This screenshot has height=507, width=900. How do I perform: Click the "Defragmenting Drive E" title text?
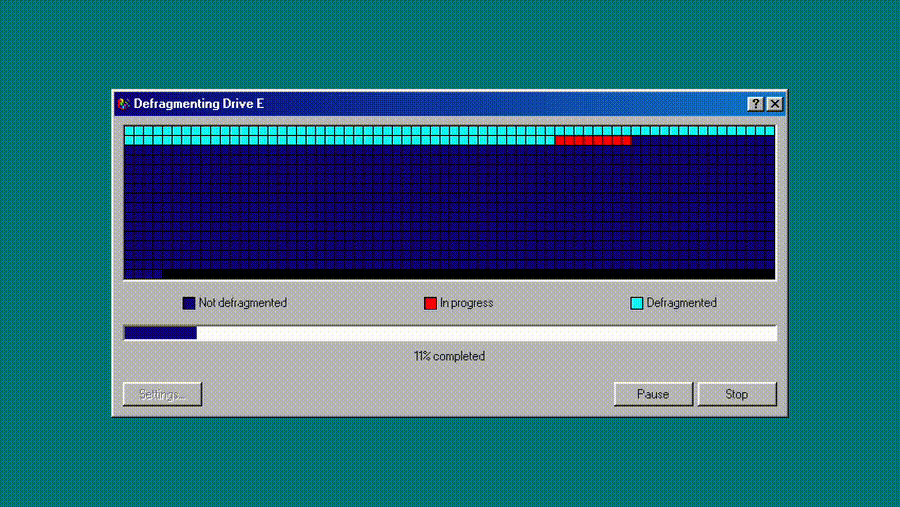coord(199,104)
